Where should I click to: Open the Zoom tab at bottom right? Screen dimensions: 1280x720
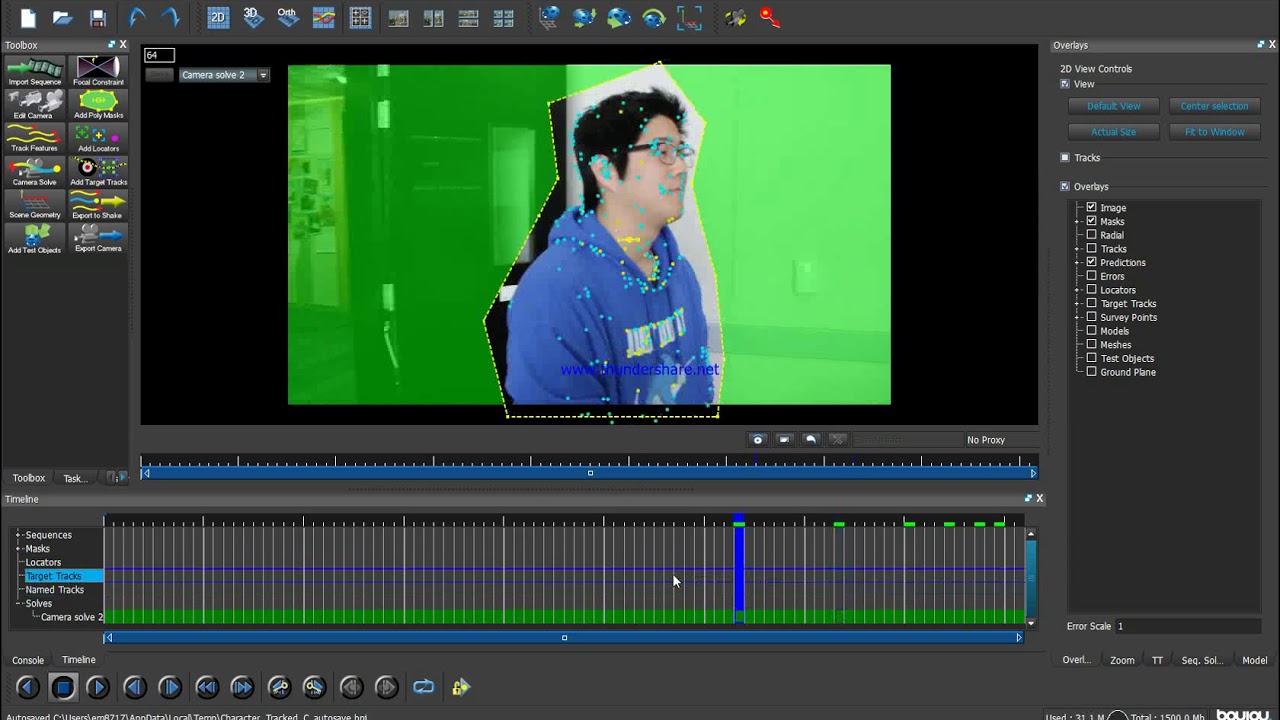click(x=1122, y=660)
